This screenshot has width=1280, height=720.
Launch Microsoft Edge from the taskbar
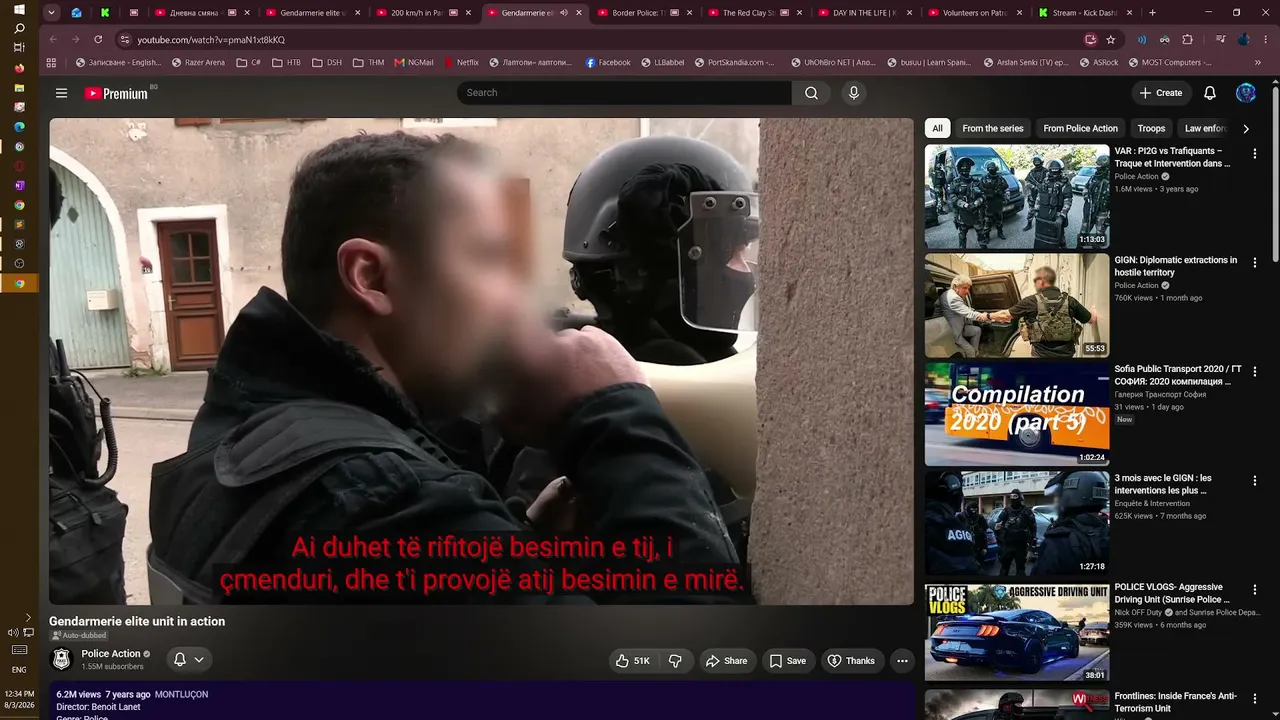coord(19,127)
